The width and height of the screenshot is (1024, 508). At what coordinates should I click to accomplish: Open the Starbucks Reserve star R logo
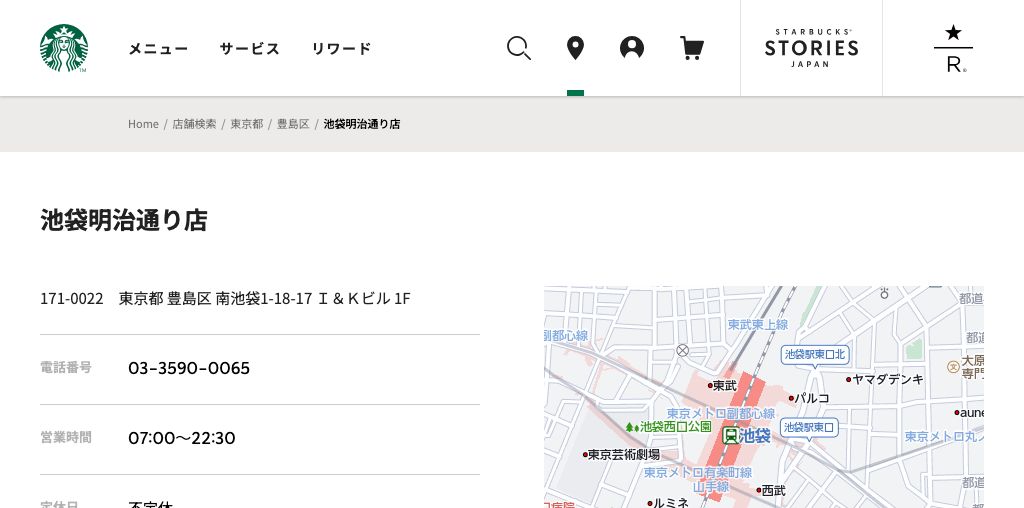click(953, 48)
